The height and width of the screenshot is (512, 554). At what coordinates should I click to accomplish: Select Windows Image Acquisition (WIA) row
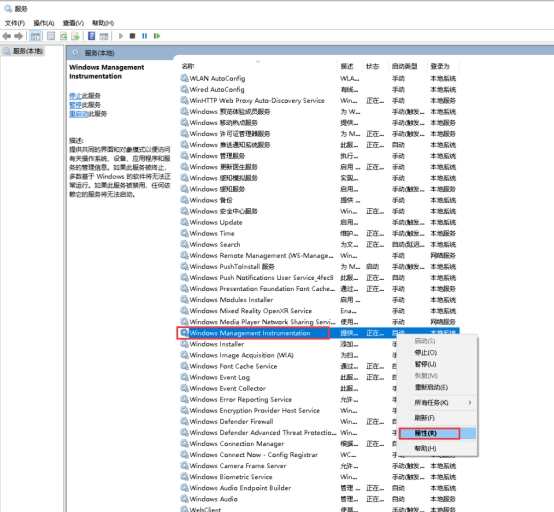[288, 355]
